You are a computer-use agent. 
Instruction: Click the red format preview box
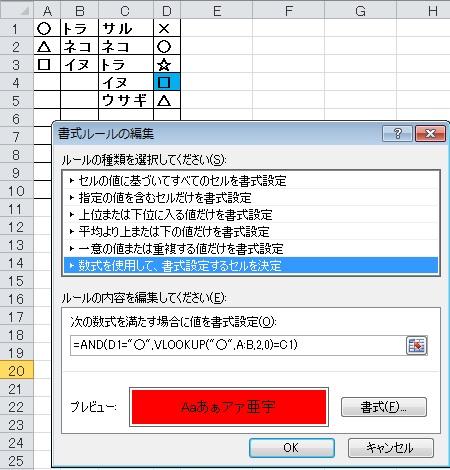pyautogui.click(x=229, y=407)
